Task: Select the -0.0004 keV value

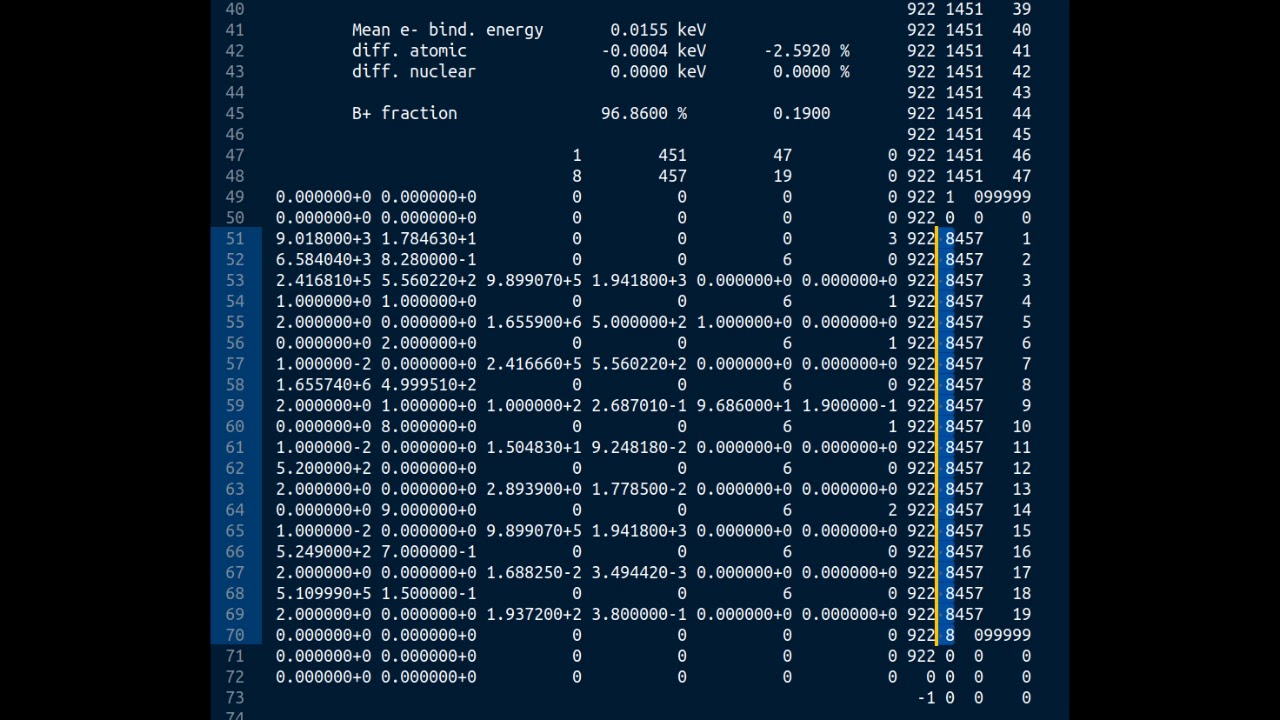Action: click(653, 51)
